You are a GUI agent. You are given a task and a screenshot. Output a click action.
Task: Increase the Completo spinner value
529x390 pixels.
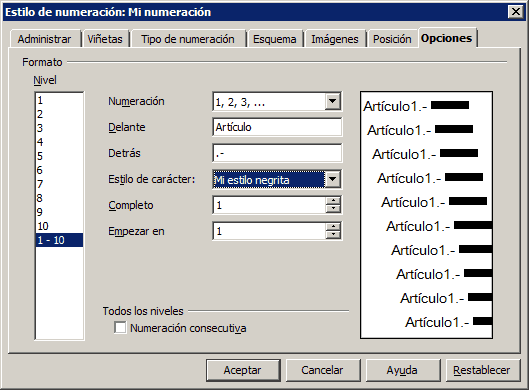pos(333,201)
